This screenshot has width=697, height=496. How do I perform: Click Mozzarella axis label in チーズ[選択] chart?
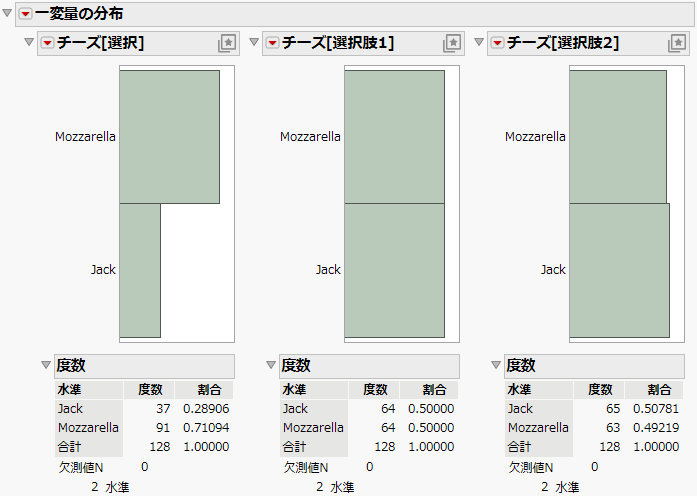(85, 136)
